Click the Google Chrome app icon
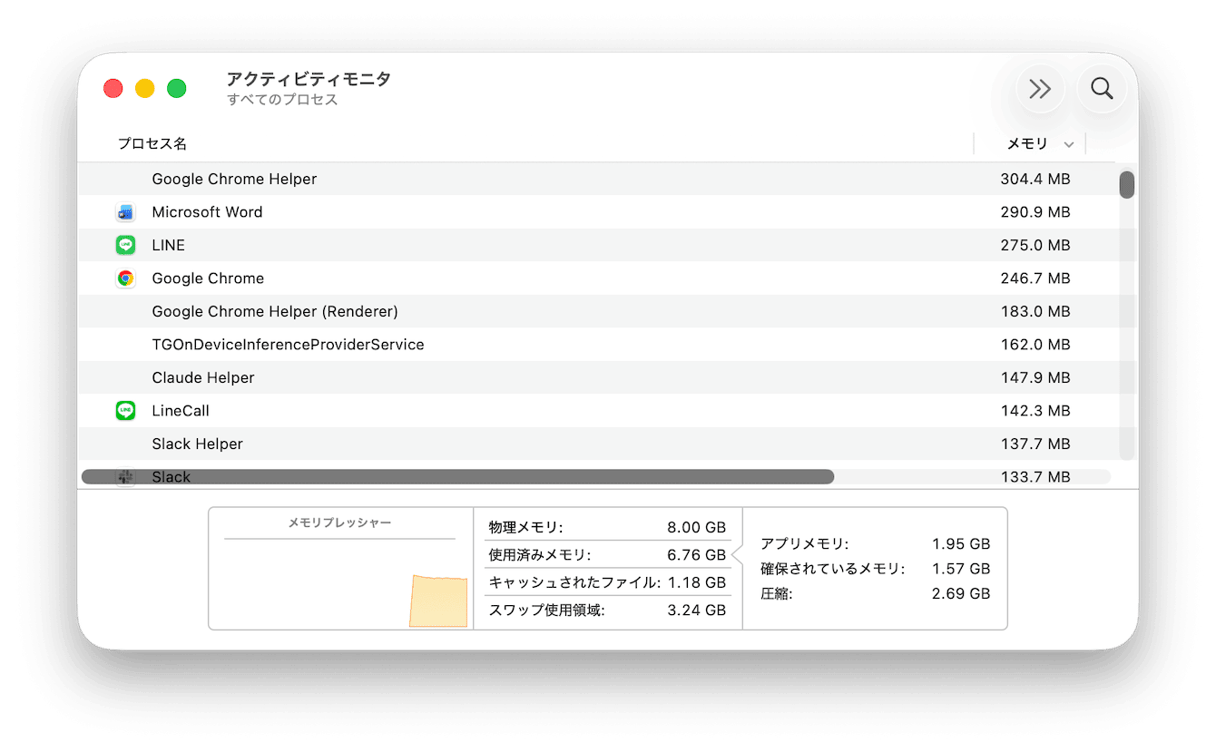 tap(125, 278)
